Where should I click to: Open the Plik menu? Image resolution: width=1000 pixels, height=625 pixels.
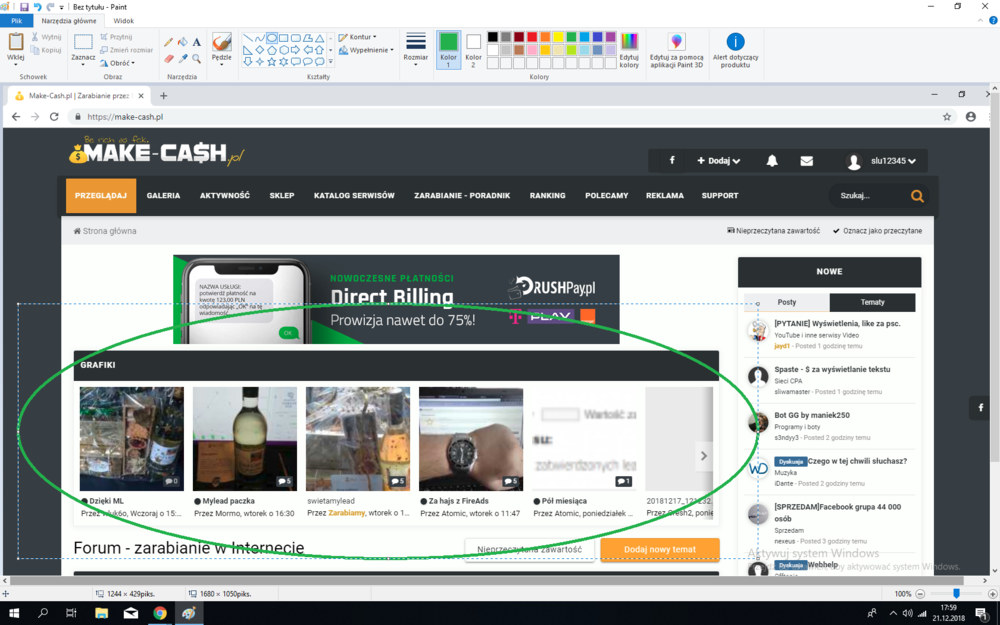[16, 20]
